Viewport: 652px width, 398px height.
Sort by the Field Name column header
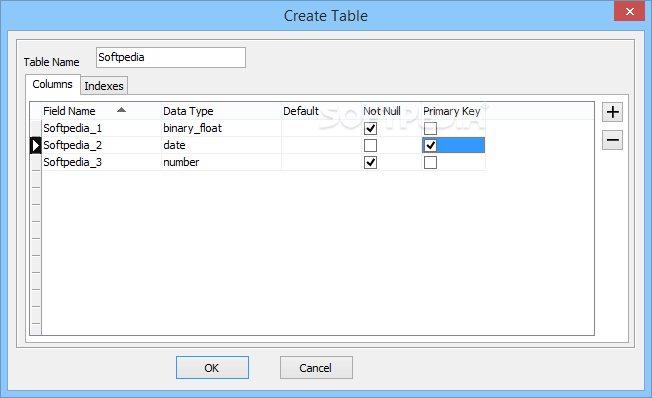101,111
